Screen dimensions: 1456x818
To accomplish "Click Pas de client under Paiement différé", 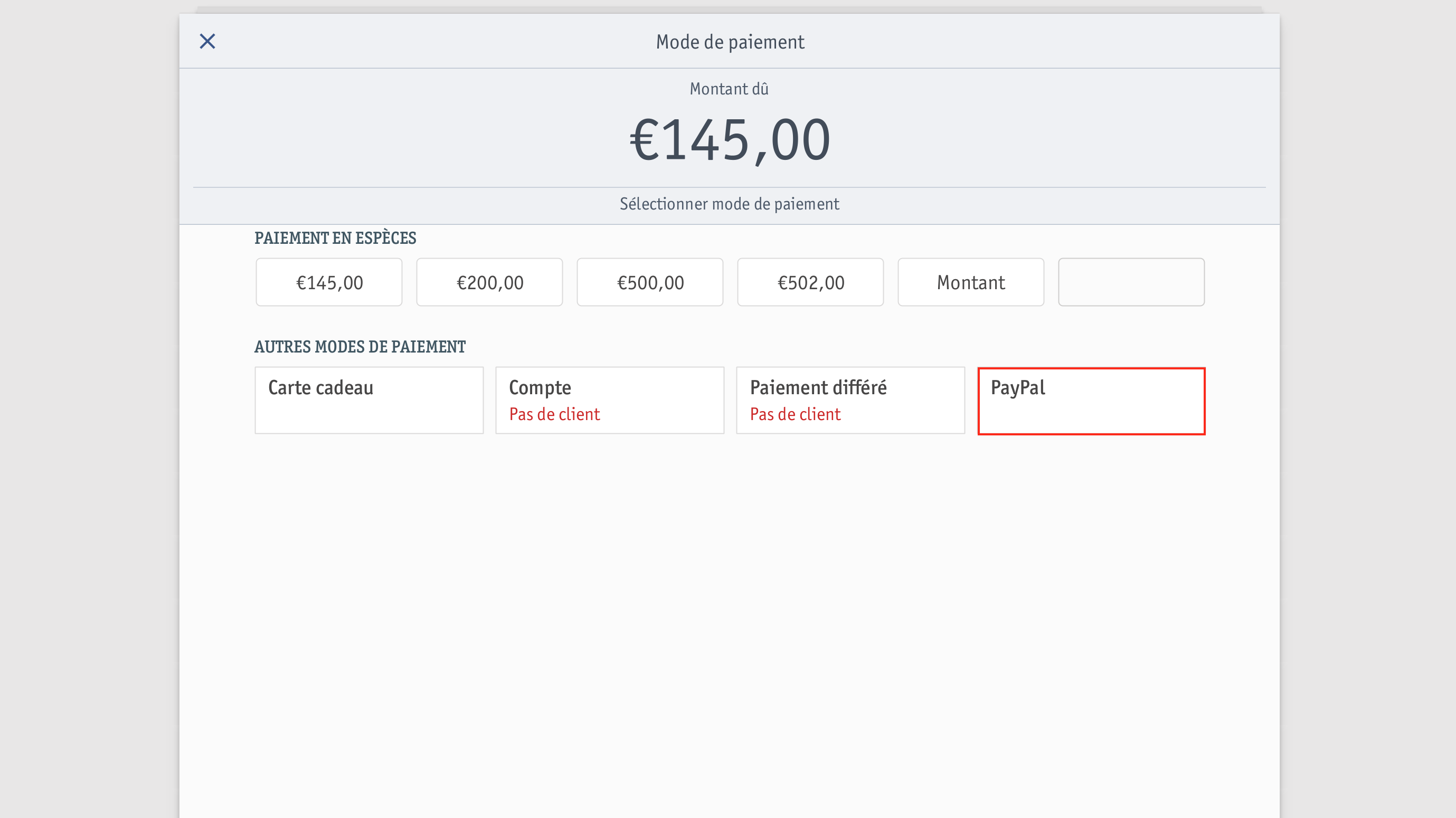I will 795,414.
